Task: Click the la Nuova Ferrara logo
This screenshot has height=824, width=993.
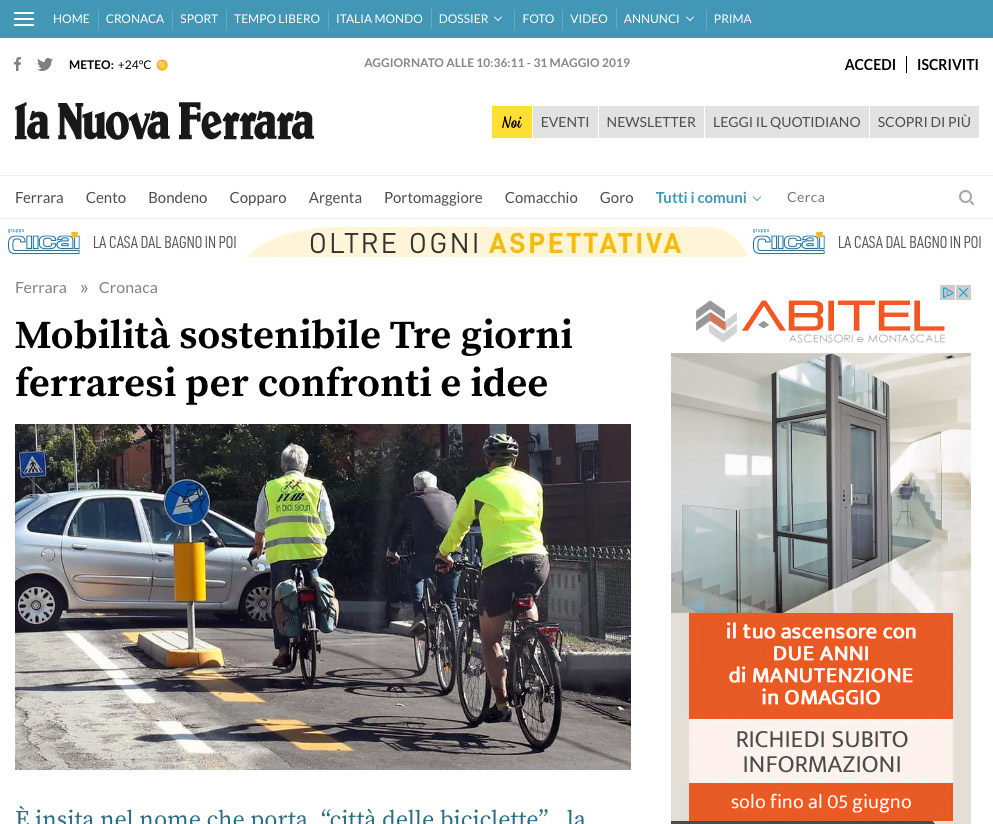Action: (165, 122)
